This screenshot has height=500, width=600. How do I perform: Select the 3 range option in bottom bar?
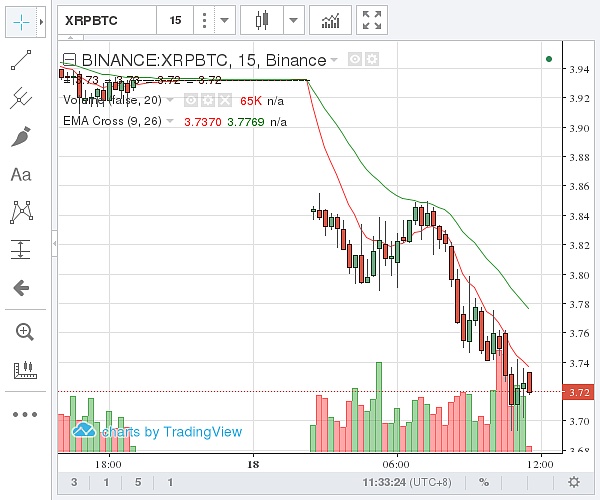[x=74, y=482]
